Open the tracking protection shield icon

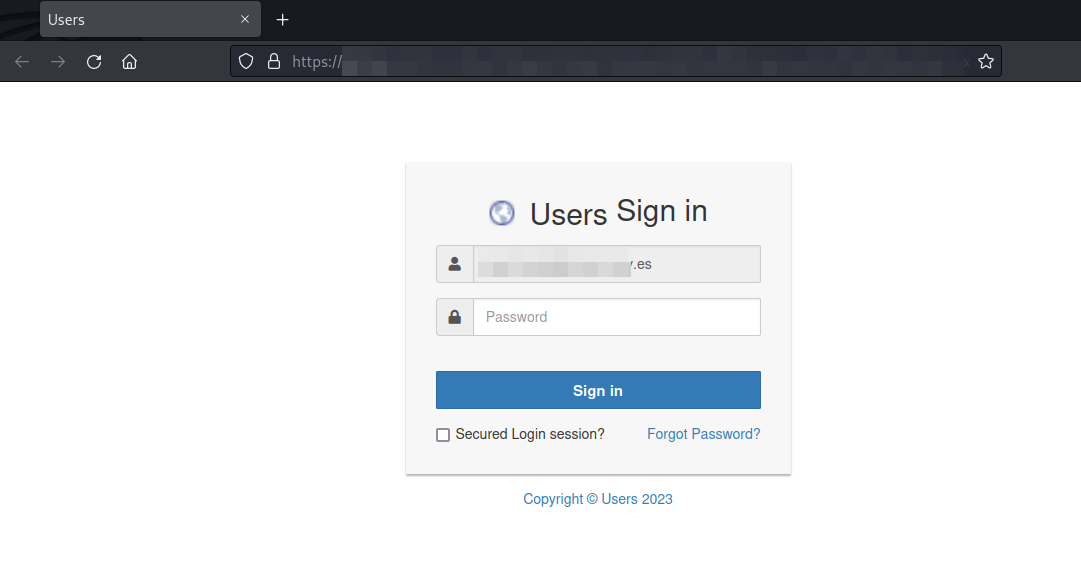246,62
